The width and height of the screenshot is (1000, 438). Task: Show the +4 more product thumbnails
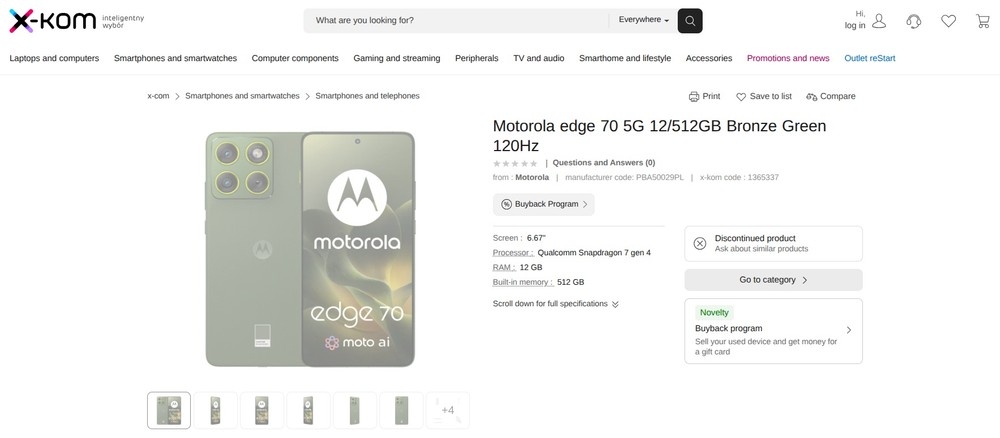(448, 410)
